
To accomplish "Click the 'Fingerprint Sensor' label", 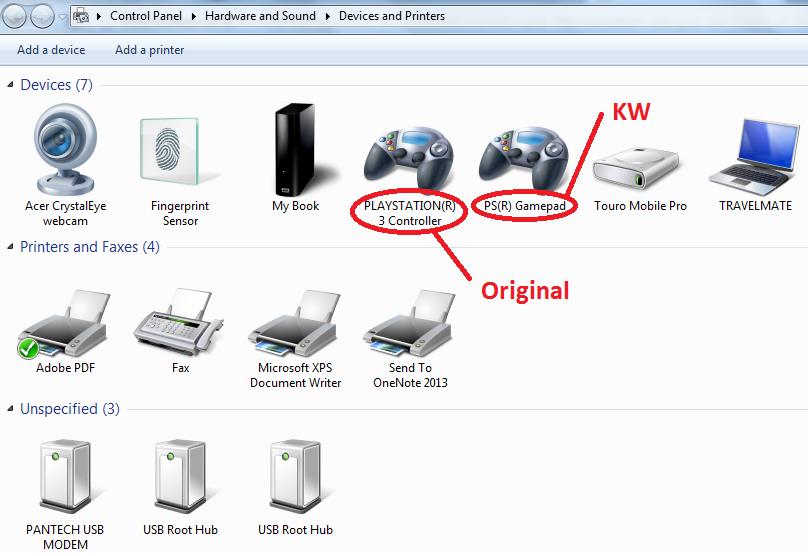I will (180, 213).
